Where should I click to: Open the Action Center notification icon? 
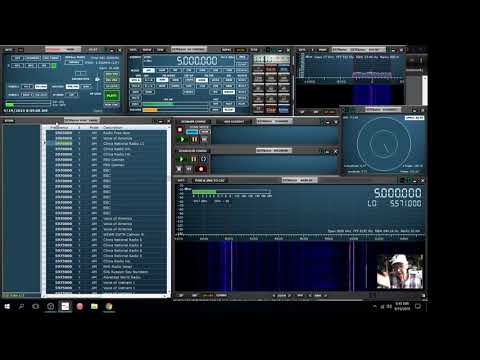point(418,306)
